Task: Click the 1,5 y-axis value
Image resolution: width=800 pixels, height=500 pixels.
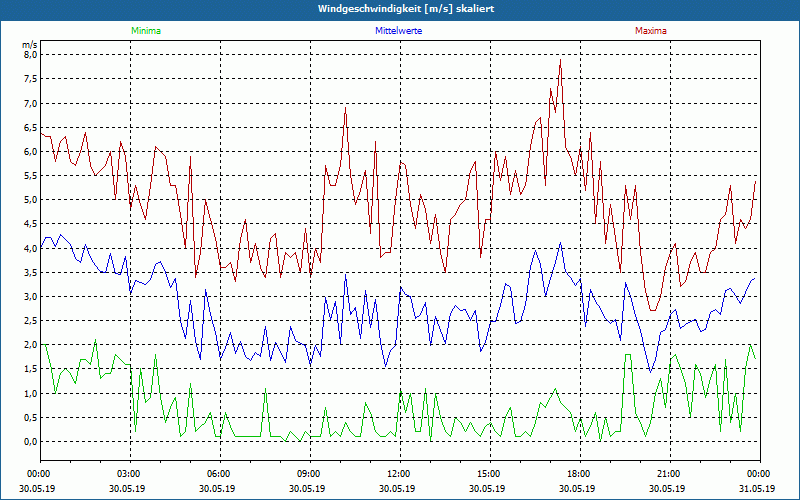Action: tap(31, 369)
